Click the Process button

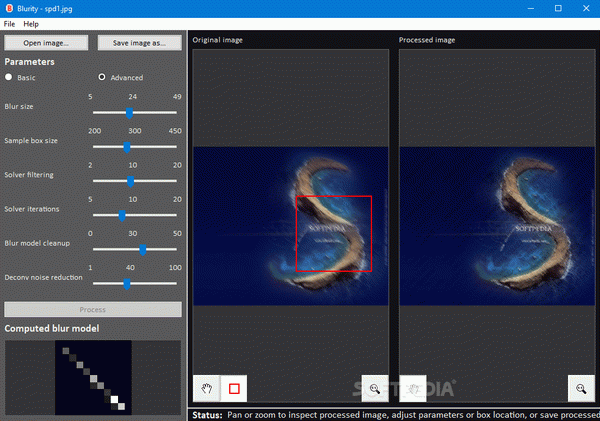coord(93,309)
